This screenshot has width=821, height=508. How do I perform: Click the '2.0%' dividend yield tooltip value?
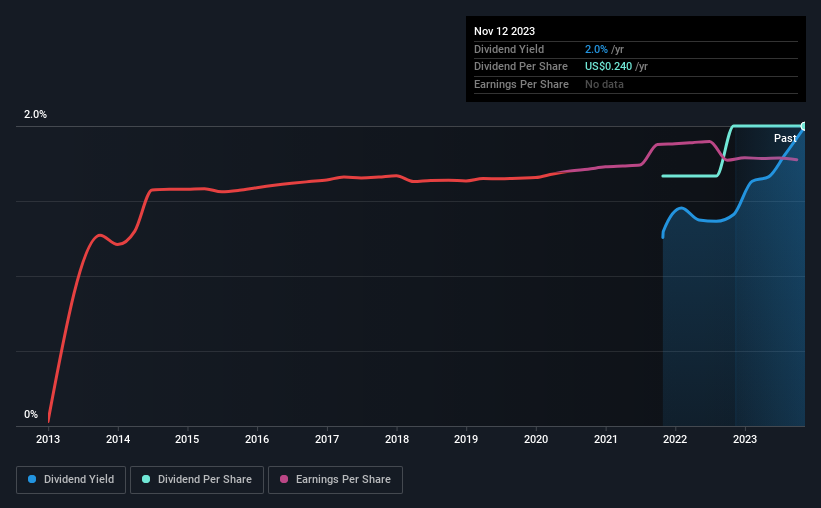[x=596, y=49]
